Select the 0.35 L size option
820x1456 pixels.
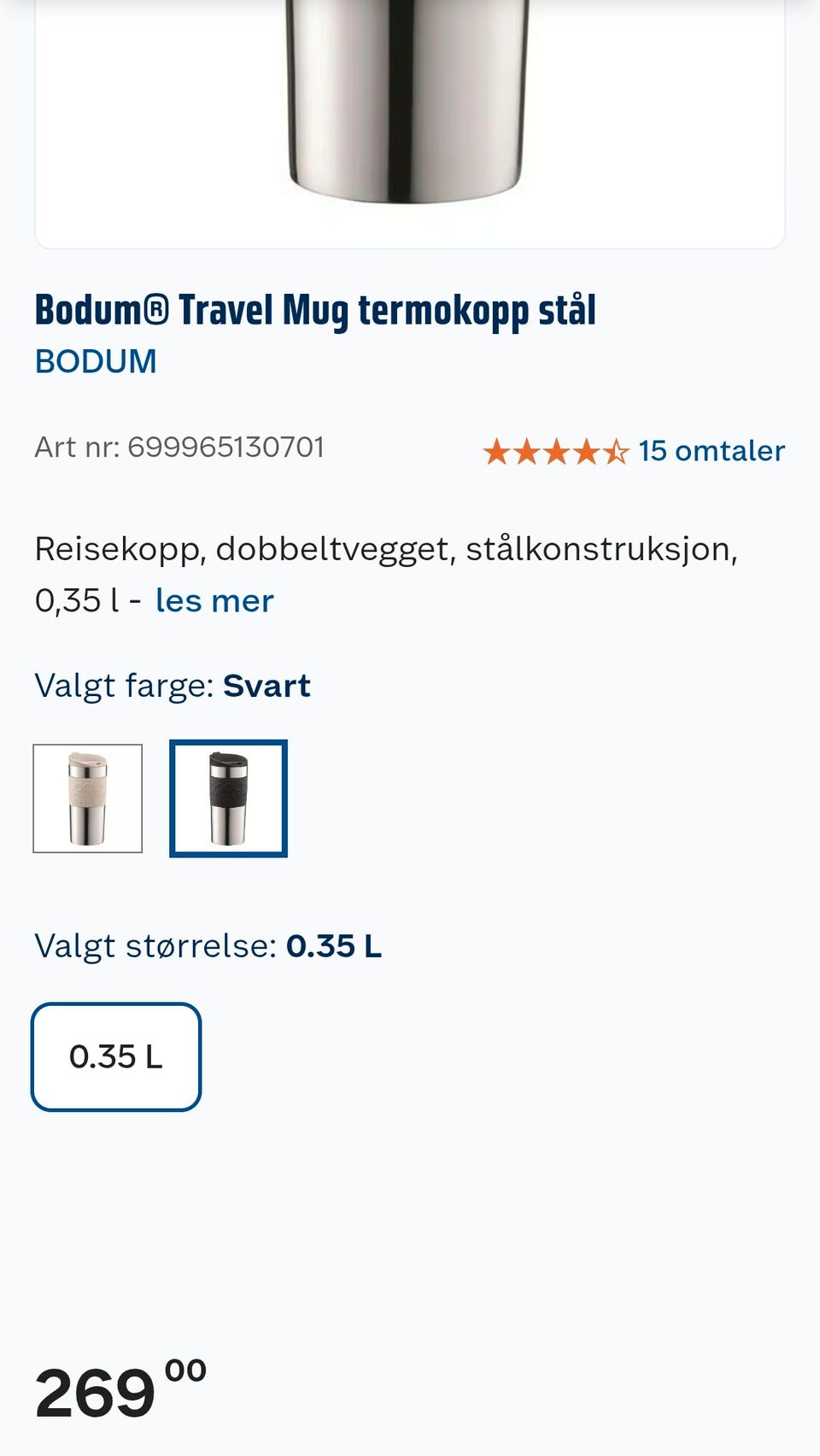pyautogui.click(x=115, y=1056)
